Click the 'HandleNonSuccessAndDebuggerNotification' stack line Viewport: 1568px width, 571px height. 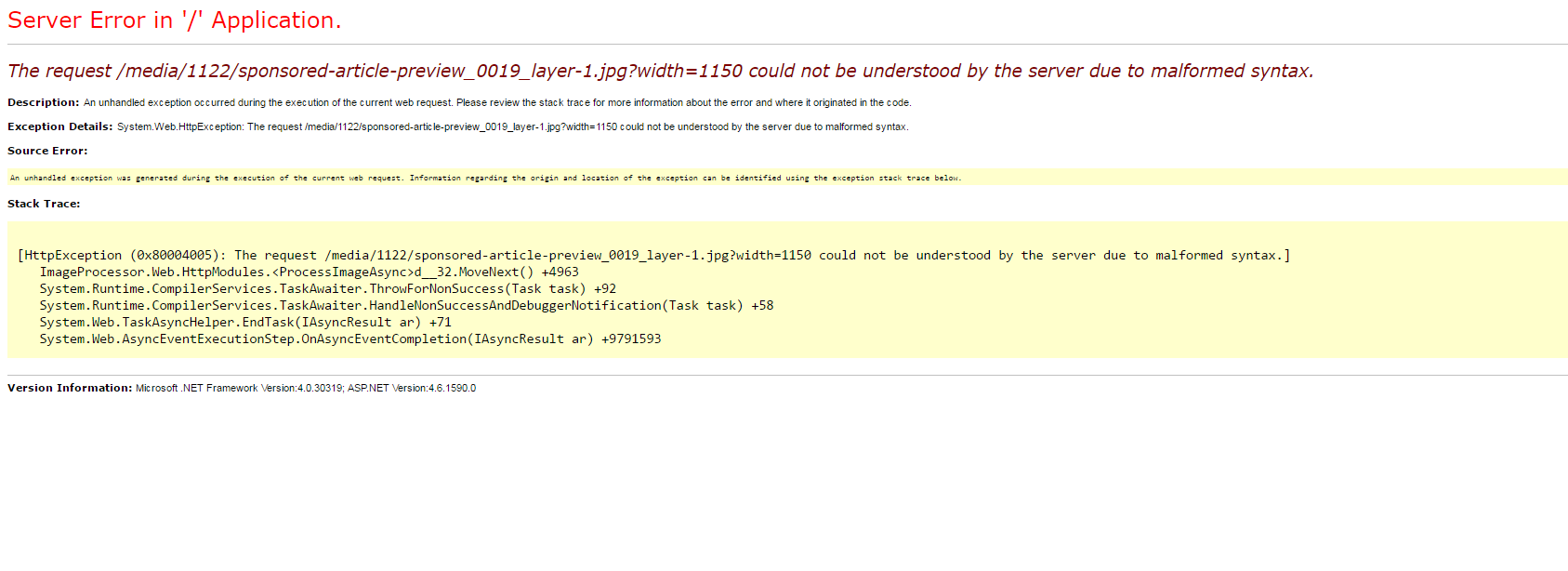tap(406, 306)
